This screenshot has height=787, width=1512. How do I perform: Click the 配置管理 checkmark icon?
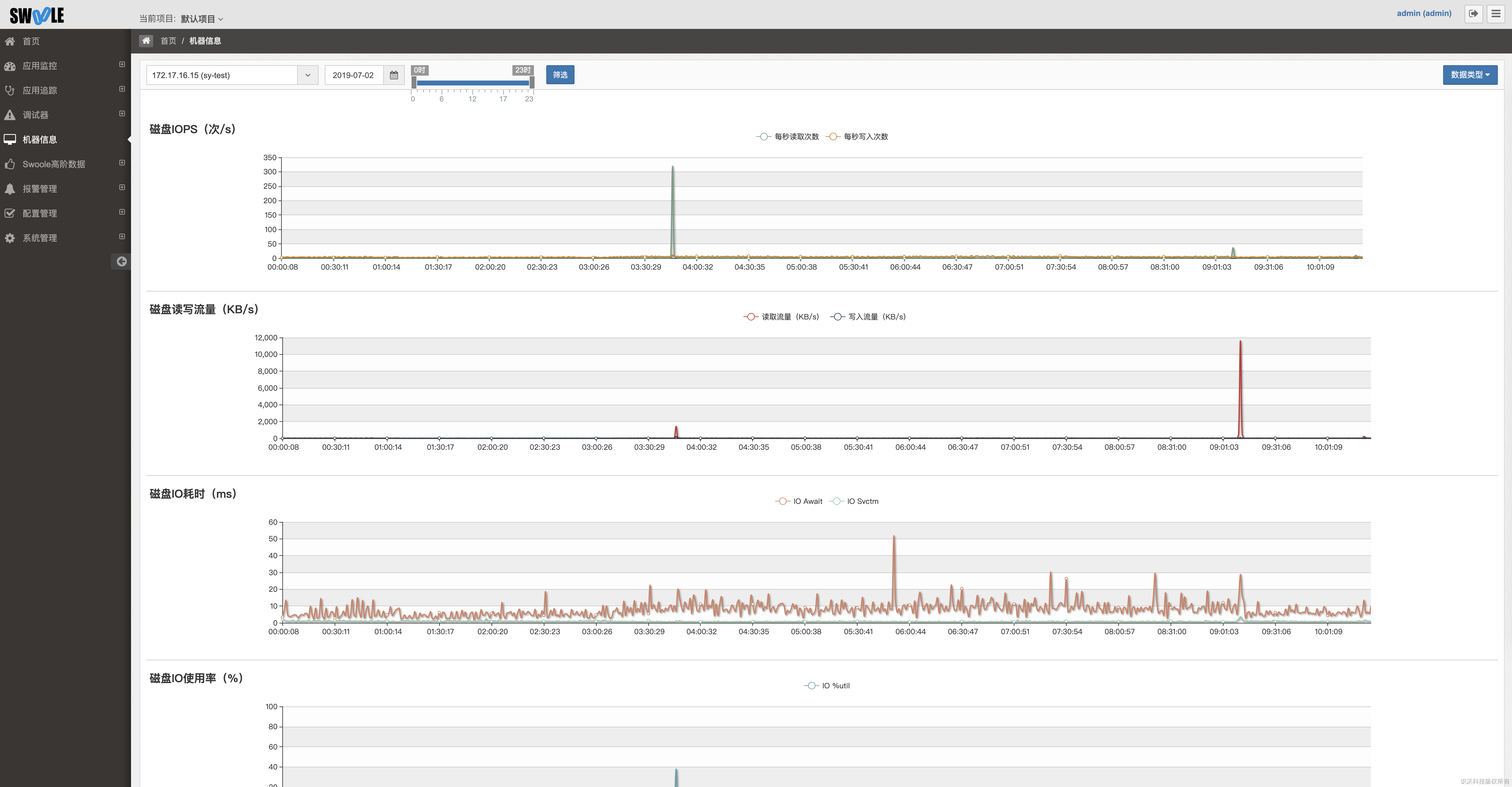click(10, 214)
